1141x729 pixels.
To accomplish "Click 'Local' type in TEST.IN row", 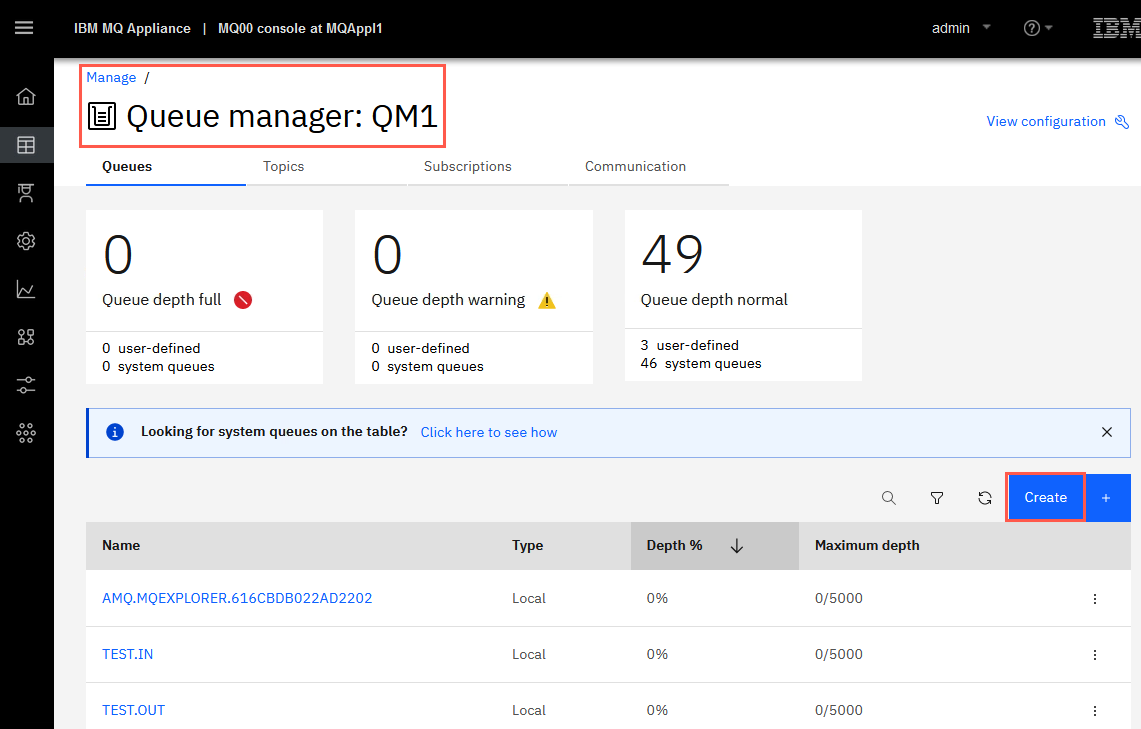I will [528, 654].
